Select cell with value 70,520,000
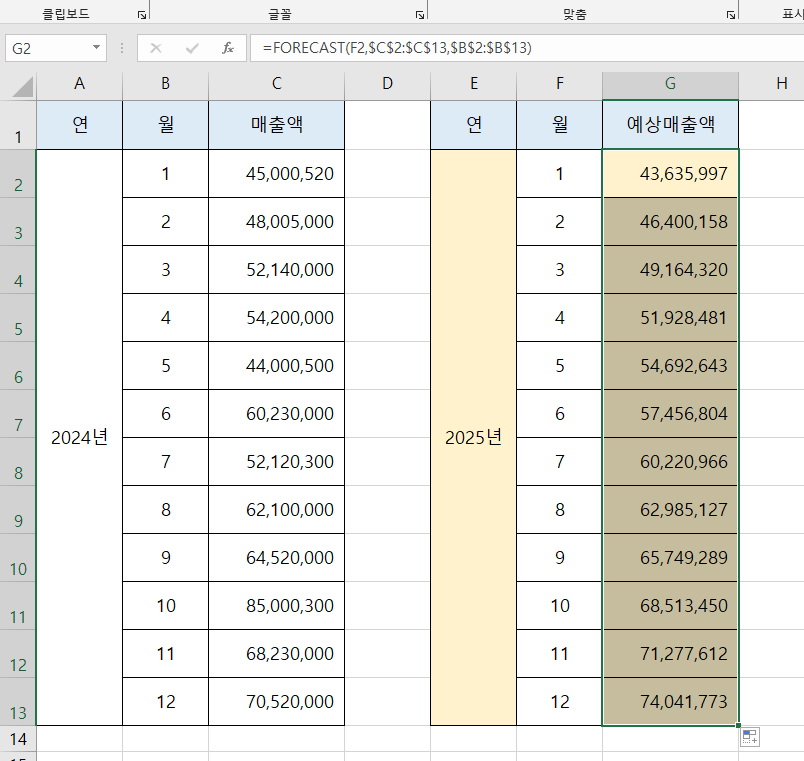The image size is (804, 761). tap(277, 702)
